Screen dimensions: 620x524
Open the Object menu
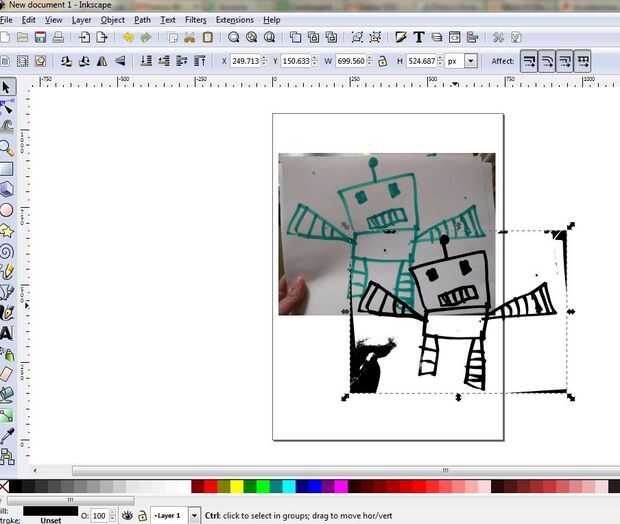[x=113, y=20]
